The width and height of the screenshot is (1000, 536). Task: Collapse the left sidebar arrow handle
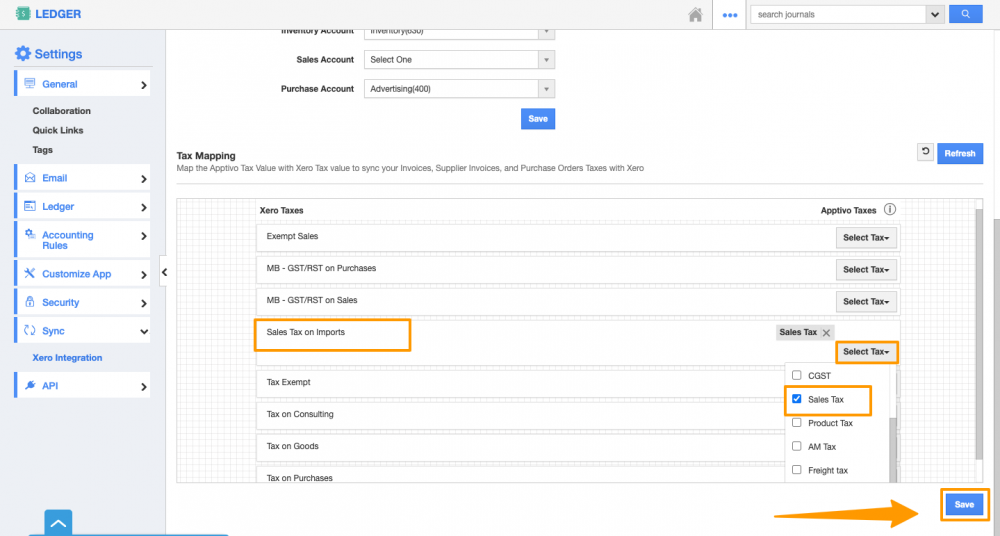click(x=164, y=272)
